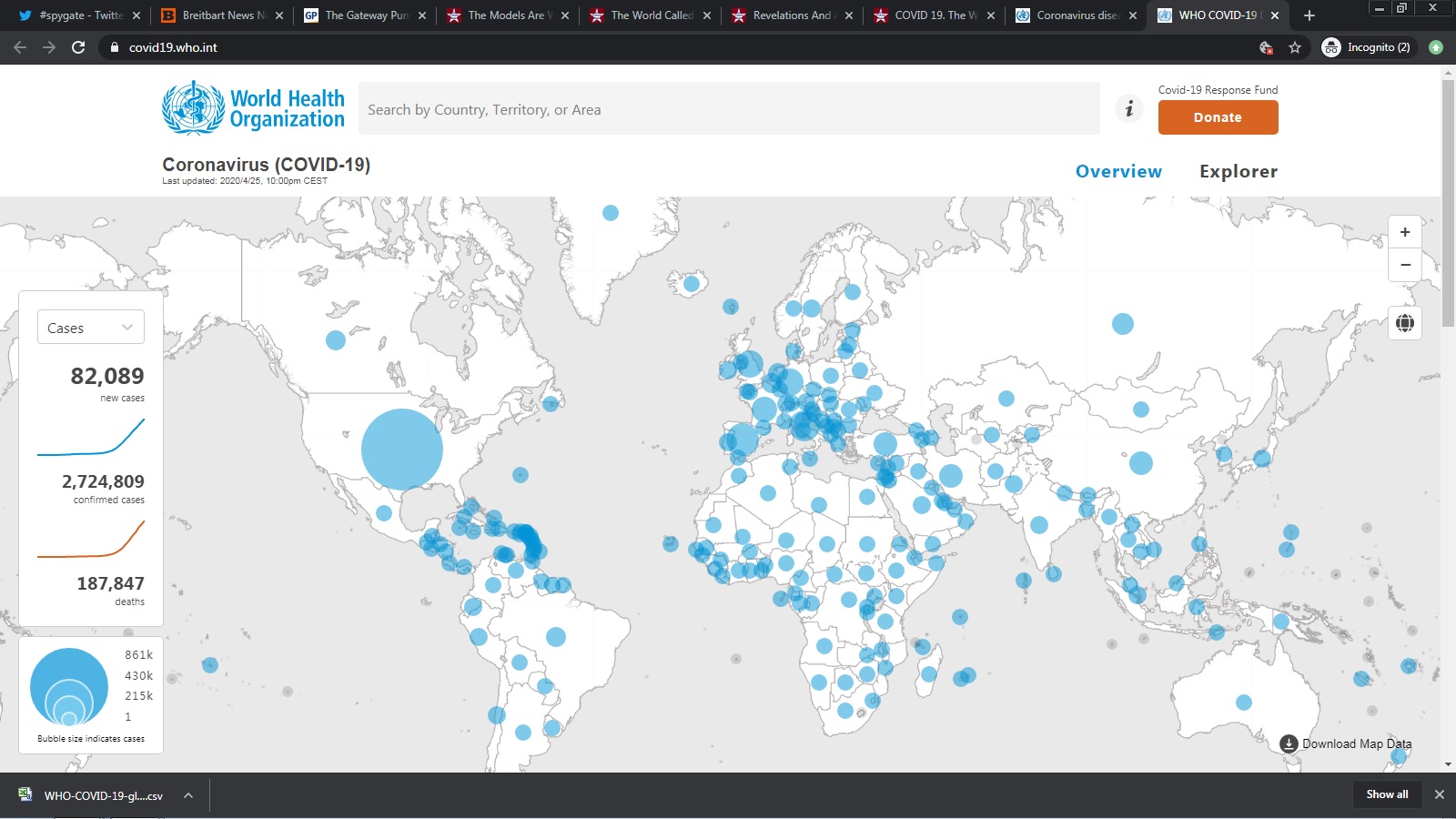
Task: Click the search by country input field
Action: click(728, 109)
